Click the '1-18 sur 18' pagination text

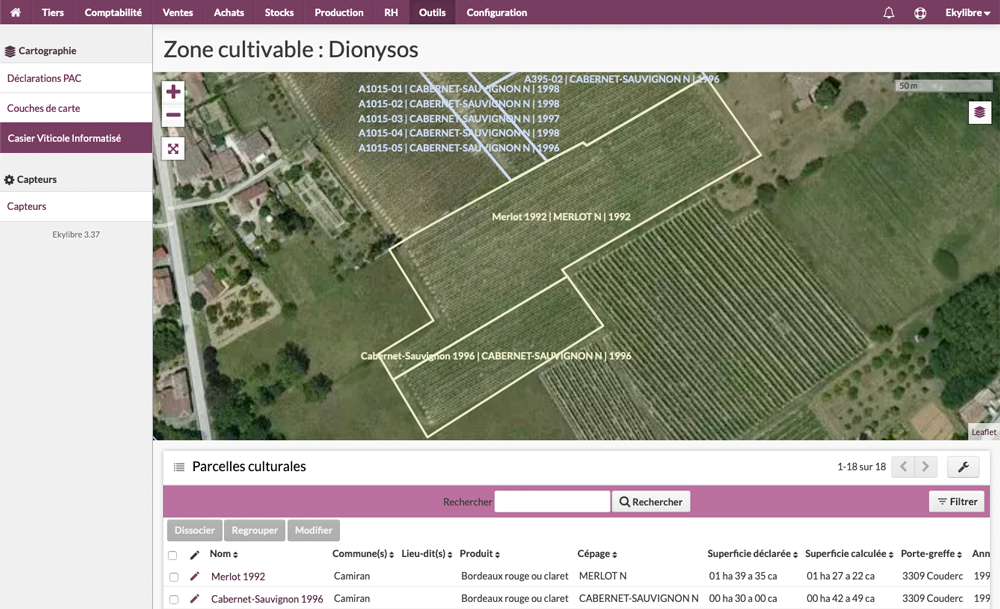[861, 467]
